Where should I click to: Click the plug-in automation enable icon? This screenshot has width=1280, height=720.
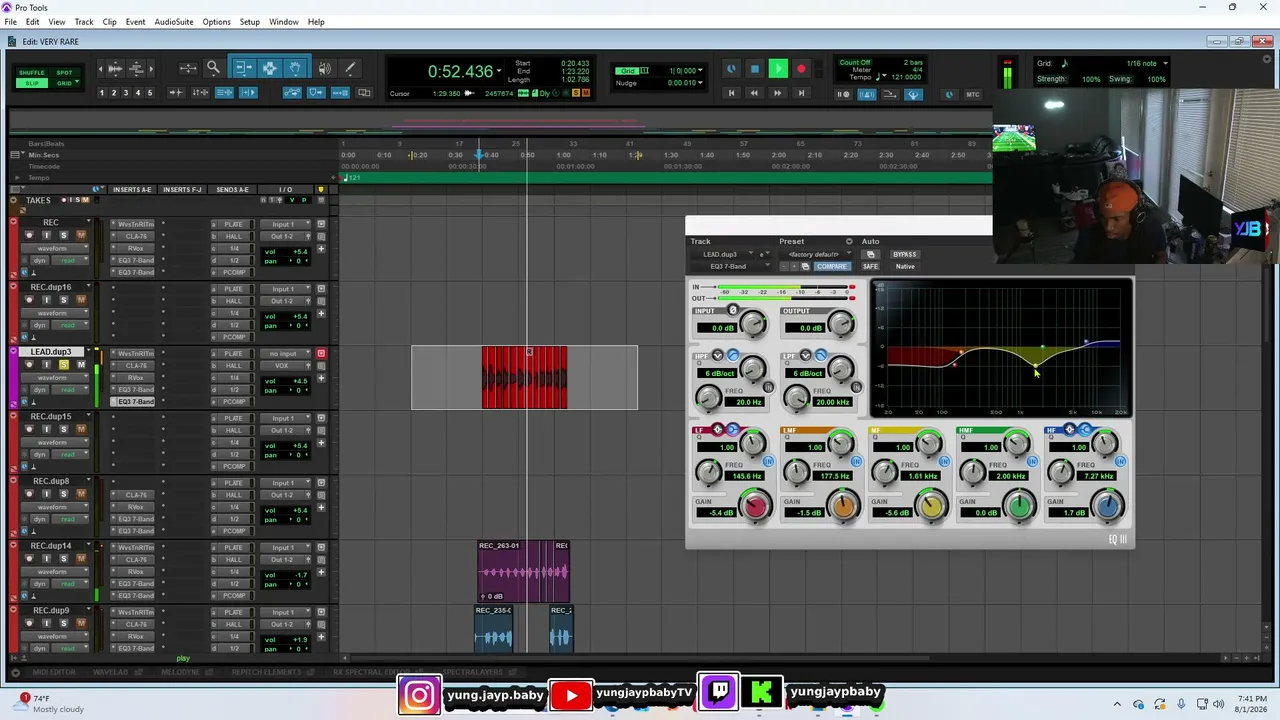(x=871, y=254)
